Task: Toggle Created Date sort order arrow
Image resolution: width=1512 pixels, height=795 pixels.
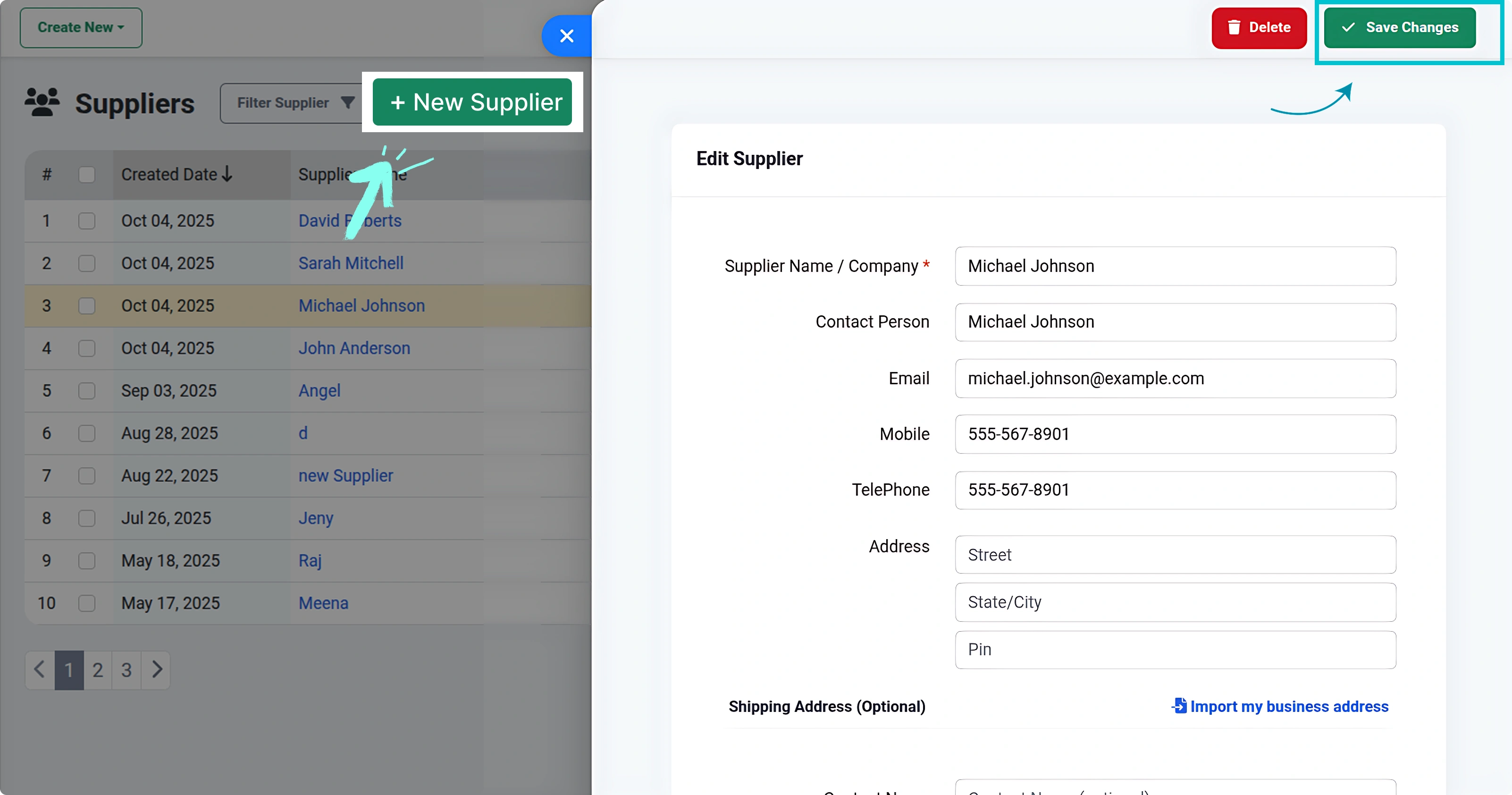Action: [x=228, y=174]
